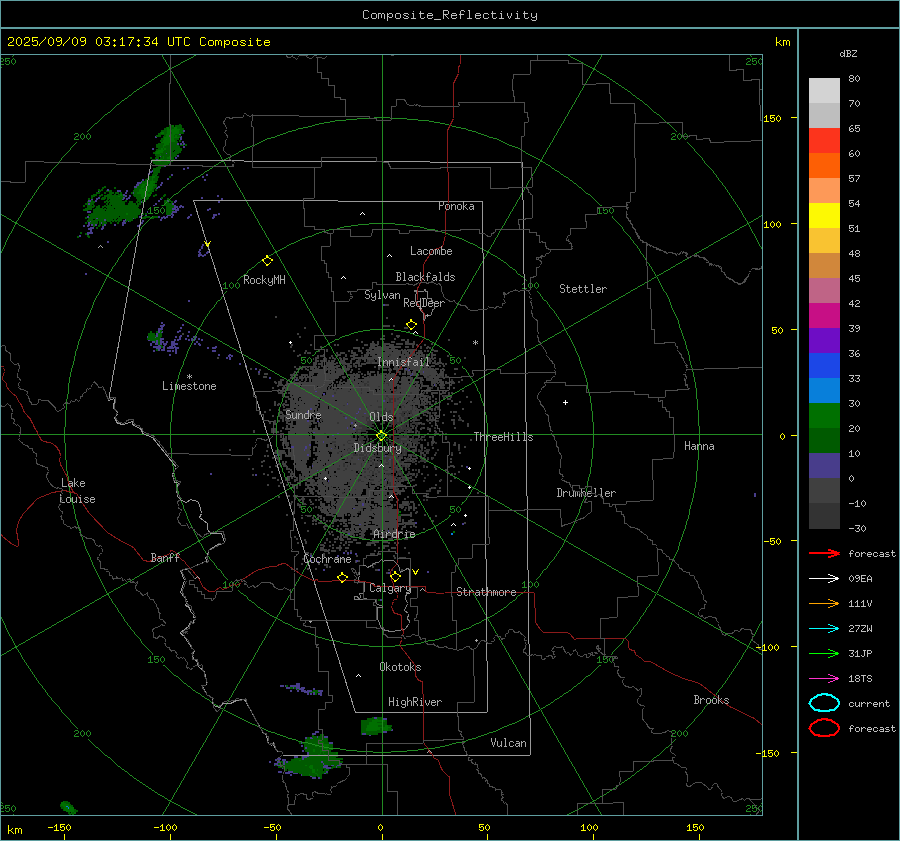Viewport: 900px width, 841px height.
Task: Click the 18TS legend label
Action: (860, 679)
